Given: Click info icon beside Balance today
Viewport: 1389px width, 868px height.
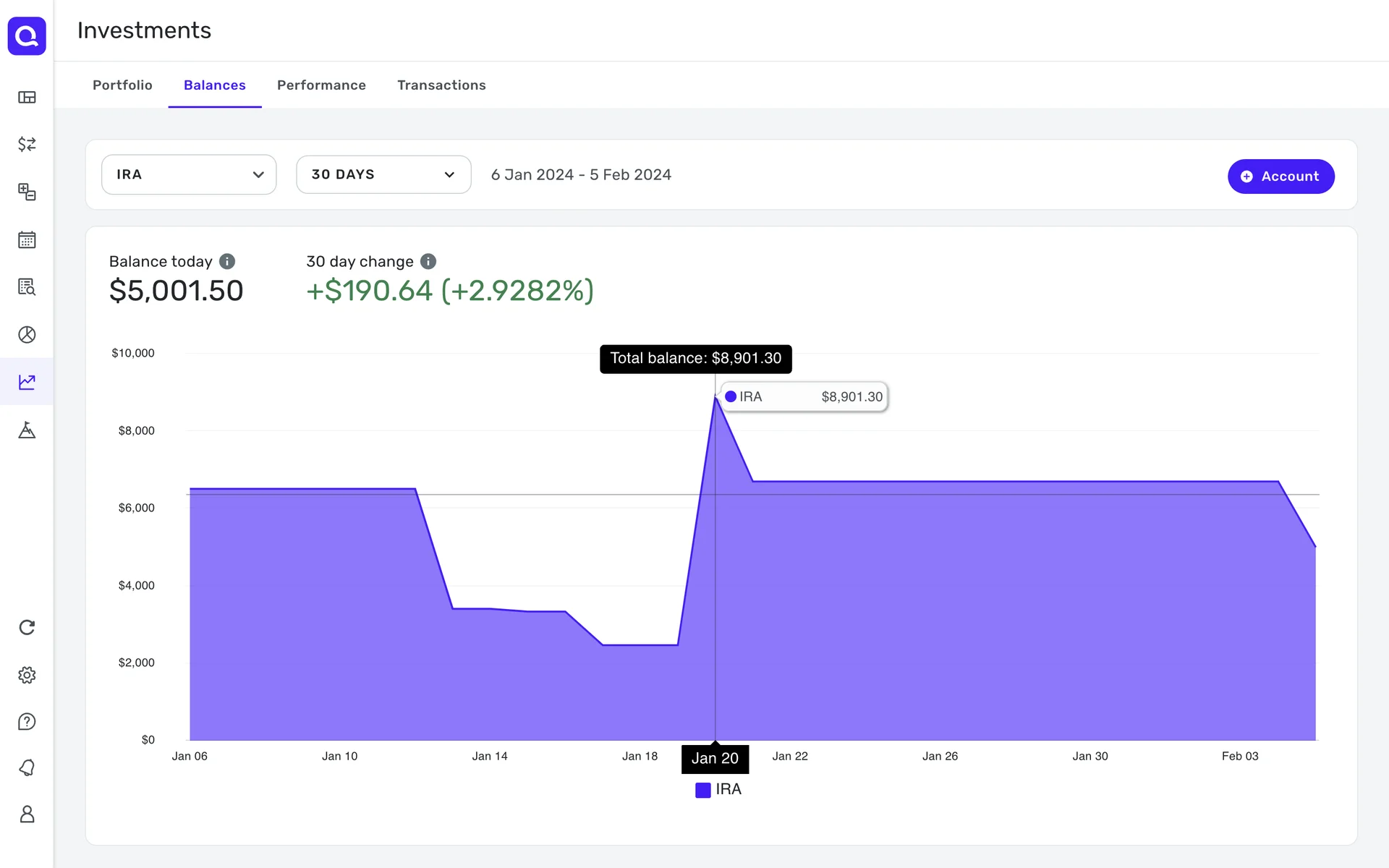Looking at the screenshot, I should [227, 261].
